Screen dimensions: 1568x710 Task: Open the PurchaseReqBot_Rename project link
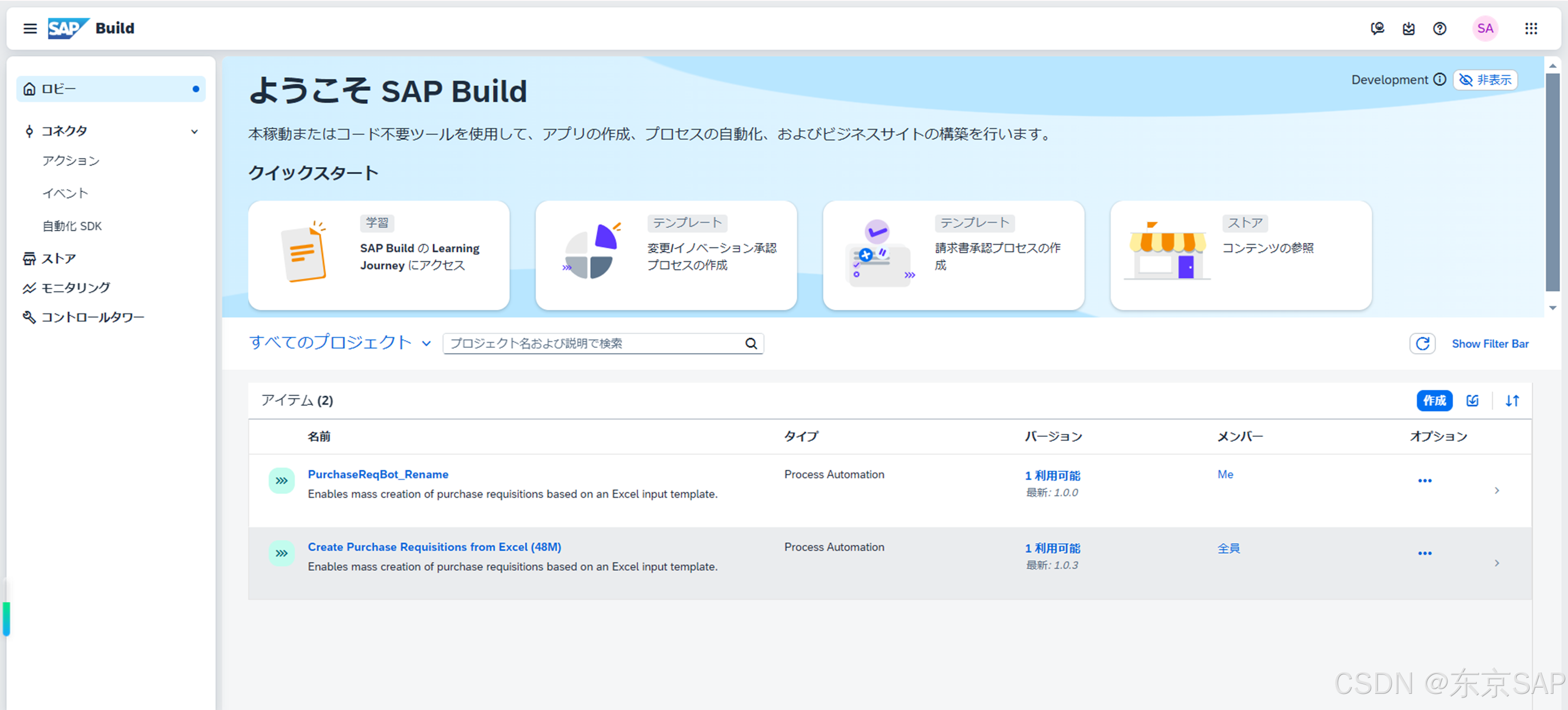(x=378, y=474)
